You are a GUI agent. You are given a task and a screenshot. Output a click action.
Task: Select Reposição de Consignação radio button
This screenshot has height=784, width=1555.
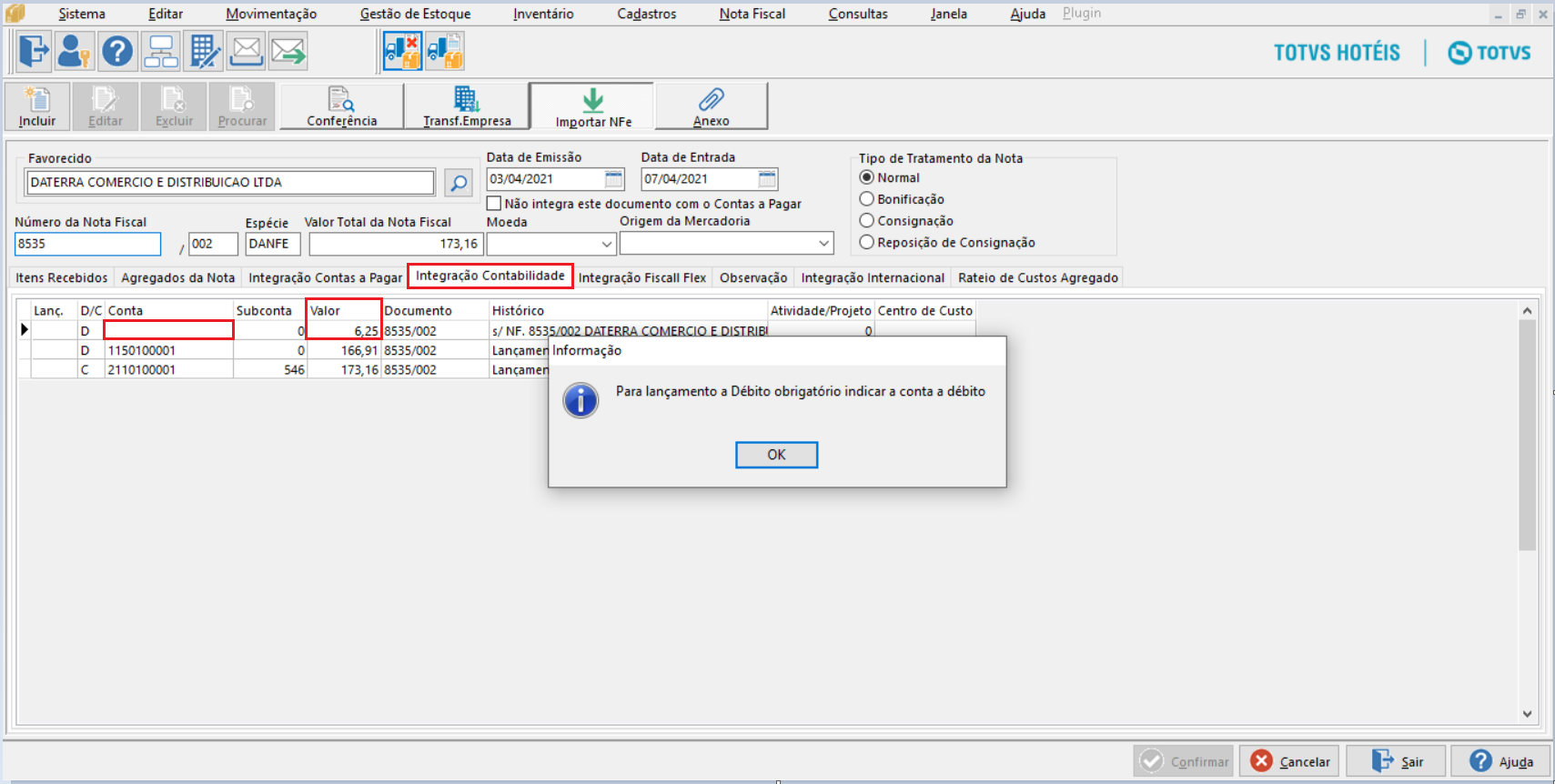(x=867, y=242)
